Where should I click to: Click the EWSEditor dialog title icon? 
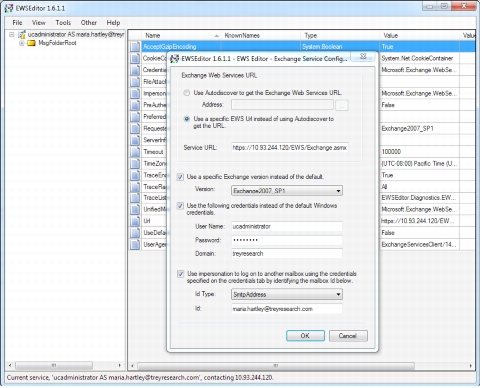coord(174,59)
